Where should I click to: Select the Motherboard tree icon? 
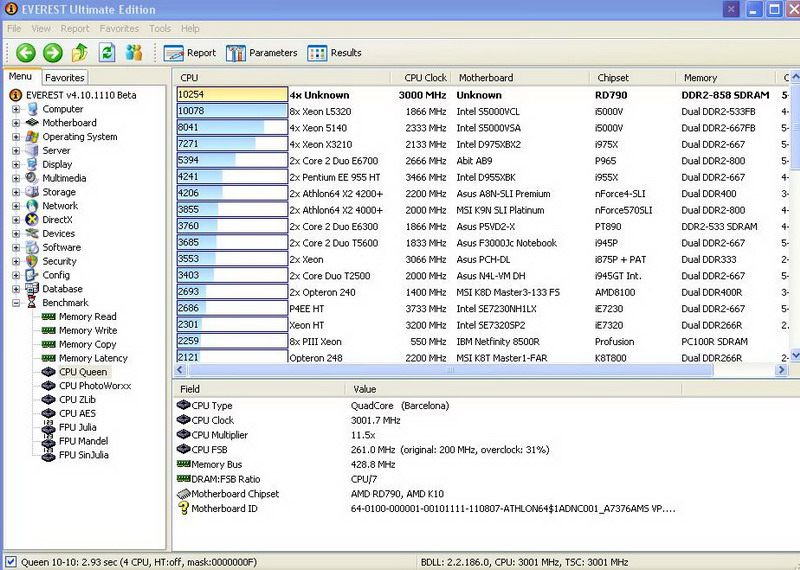pos(32,122)
